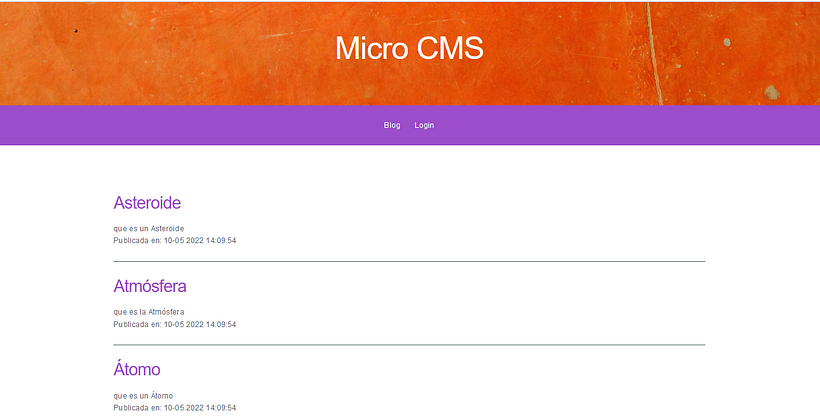Click the 'que es la Atmósfera' summary
This screenshot has height=418, width=820.
tap(149, 312)
